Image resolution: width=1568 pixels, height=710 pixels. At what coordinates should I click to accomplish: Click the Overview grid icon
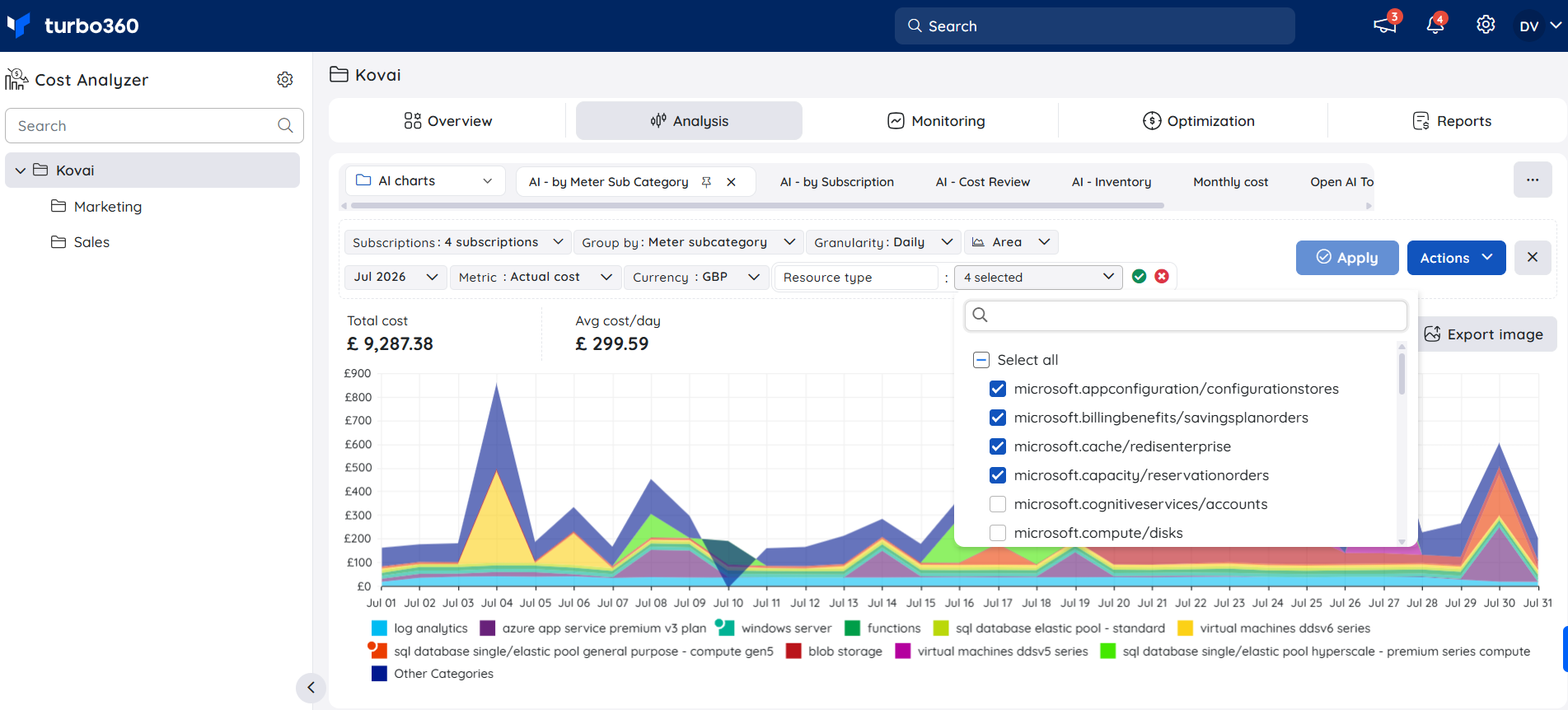413,121
